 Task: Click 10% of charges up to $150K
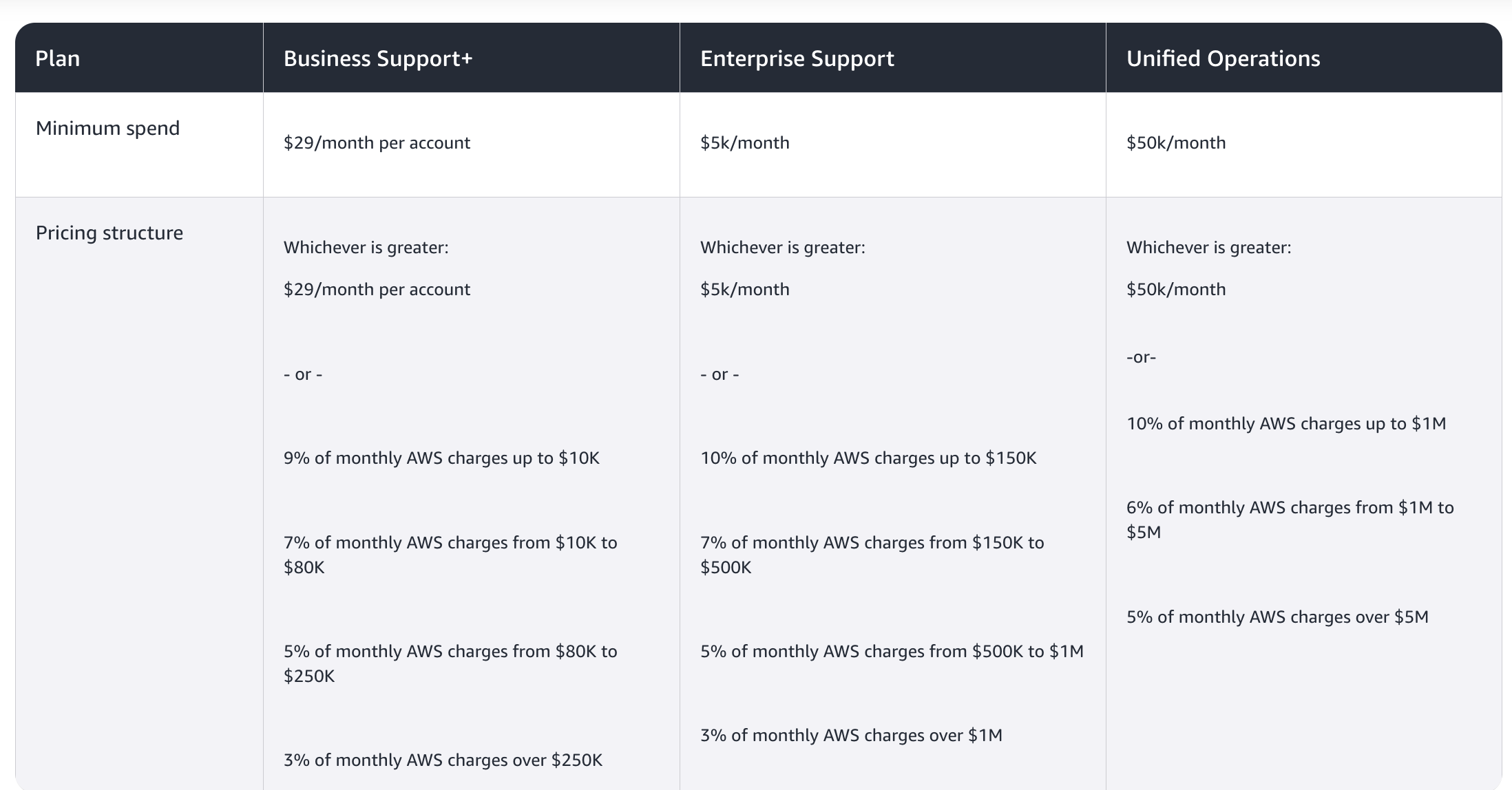(x=868, y=458)
